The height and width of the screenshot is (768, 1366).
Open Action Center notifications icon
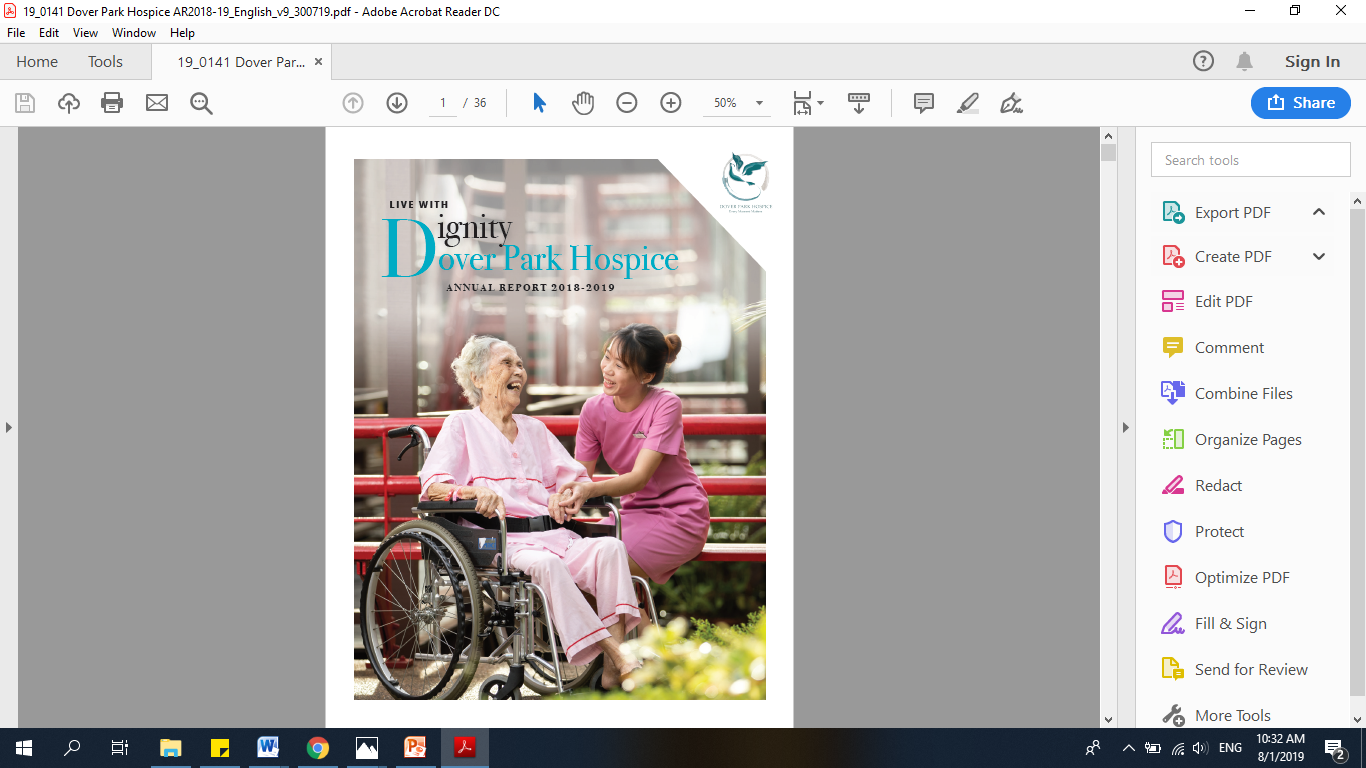1335,748
